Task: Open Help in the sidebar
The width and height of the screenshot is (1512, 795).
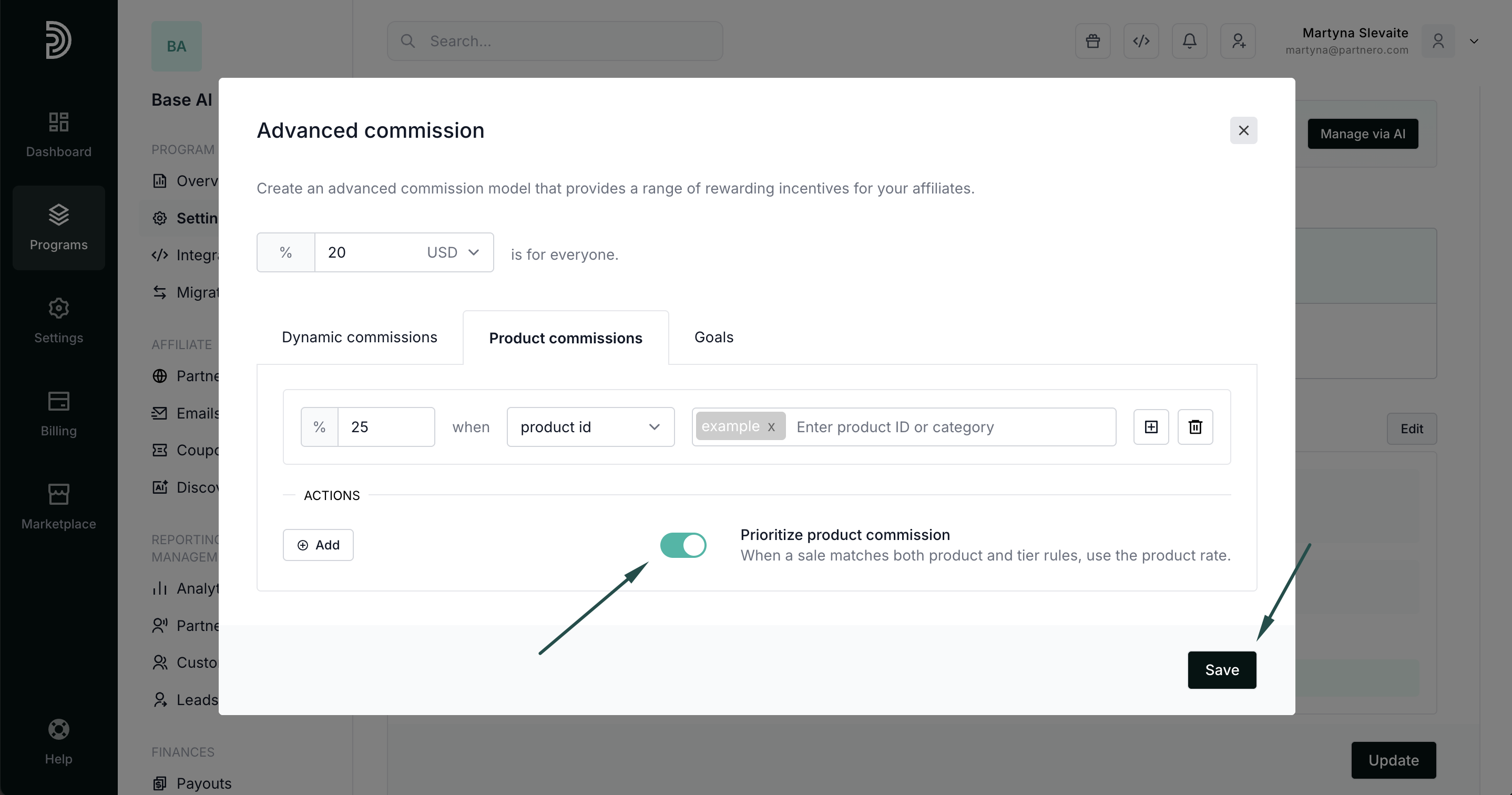Action: click(x=59, y=741)
